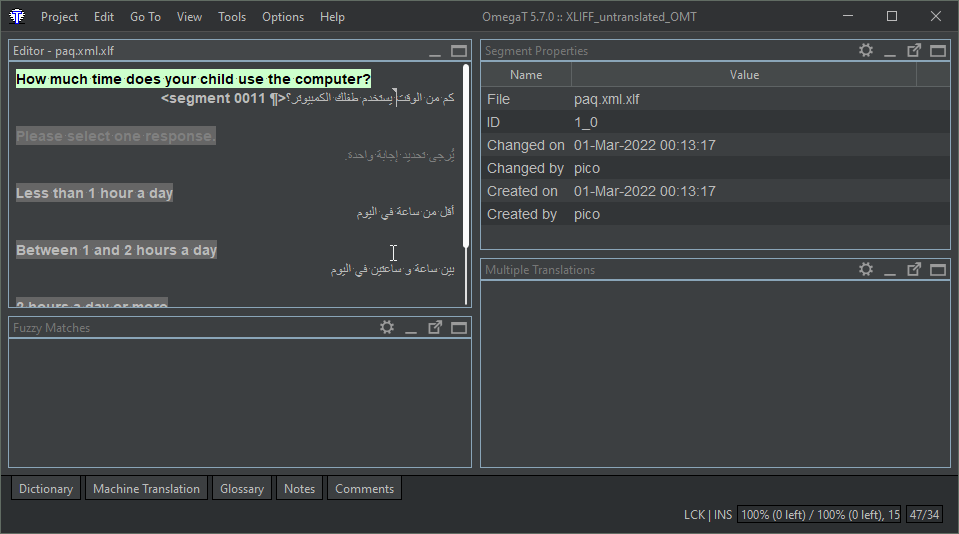This screenshot has height=534, width=959.
Task: Click the Arabic translation field of segment 0011
Action: [x=371, y=98]
